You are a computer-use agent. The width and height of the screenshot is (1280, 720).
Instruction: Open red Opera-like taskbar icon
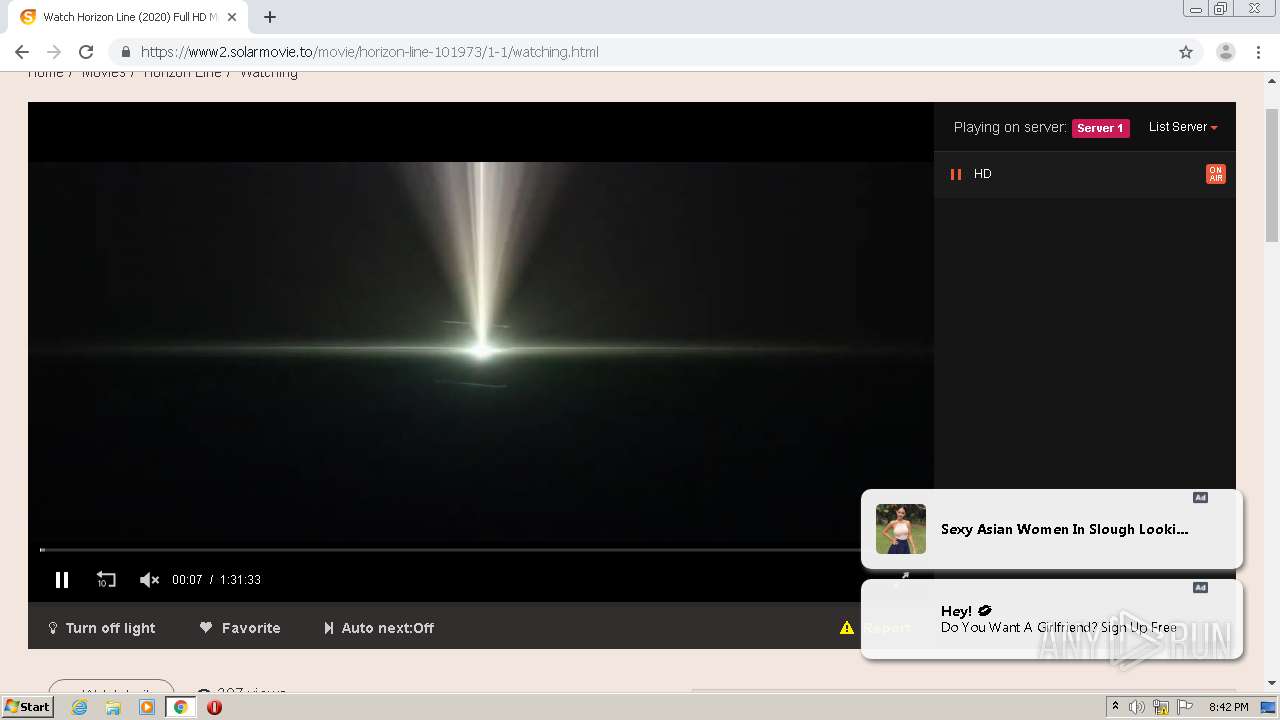[x=214, y=707]
